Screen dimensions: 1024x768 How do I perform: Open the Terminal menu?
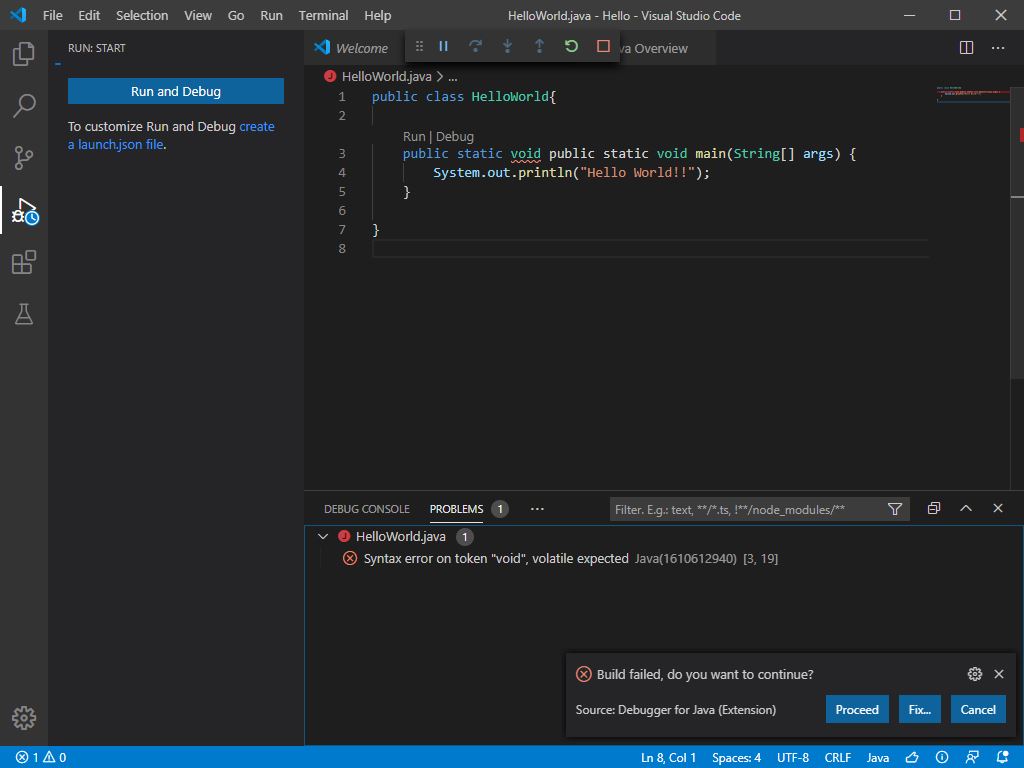323,15
